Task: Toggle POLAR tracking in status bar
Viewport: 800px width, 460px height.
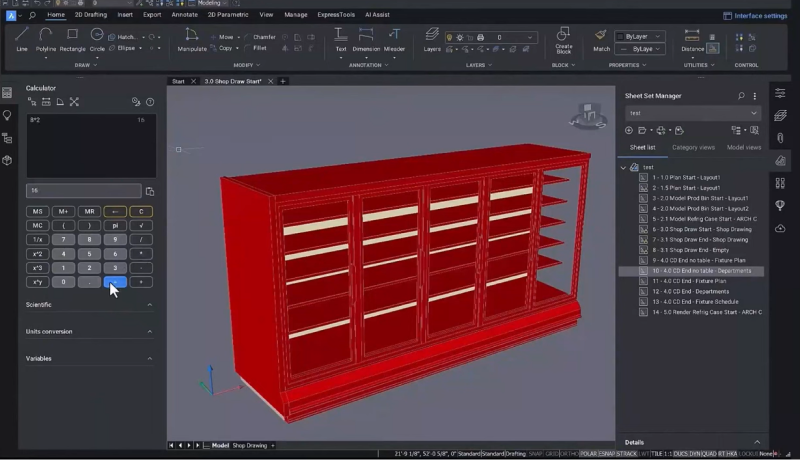Action: click(590, 454)
